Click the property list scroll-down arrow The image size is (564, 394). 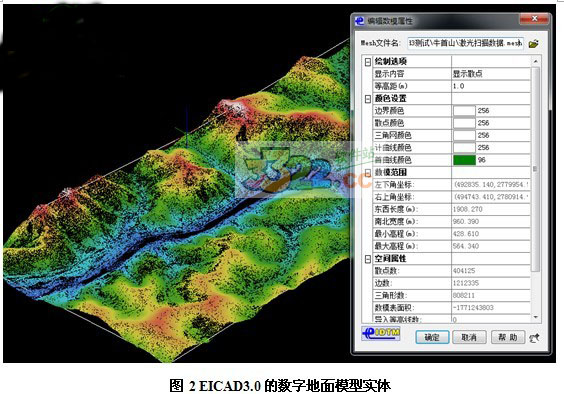click(536, 317)
